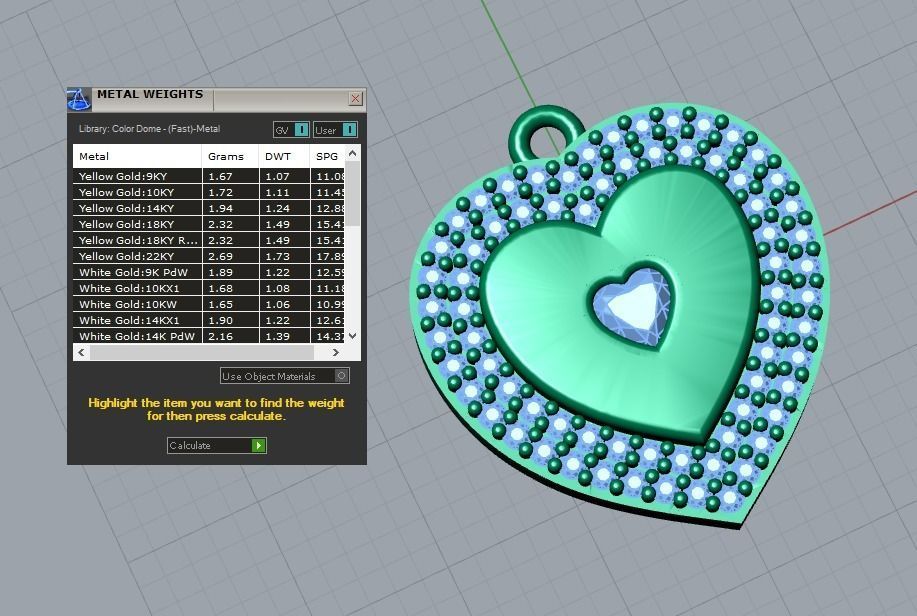Click the vertical scrollbar thumb
917x616 pixels.
[352, 194]
